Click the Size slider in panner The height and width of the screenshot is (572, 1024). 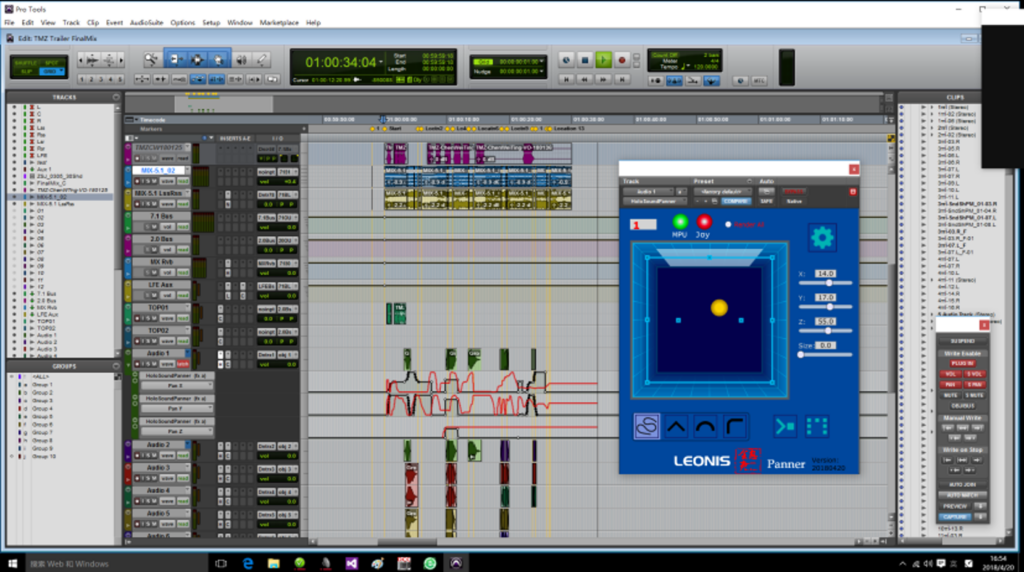click(x=825, y=355)
